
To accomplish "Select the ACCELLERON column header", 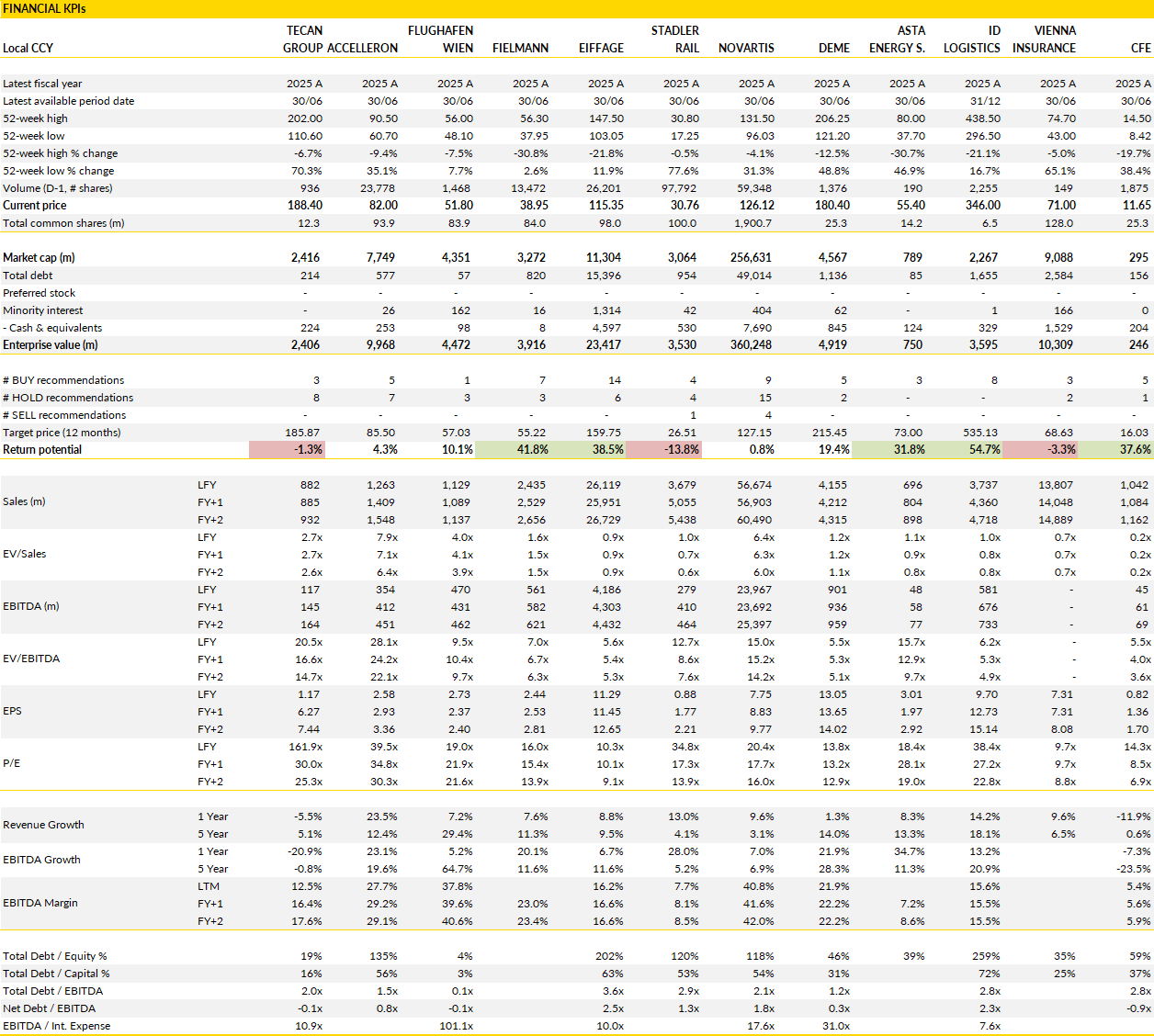I will (362, 49).
